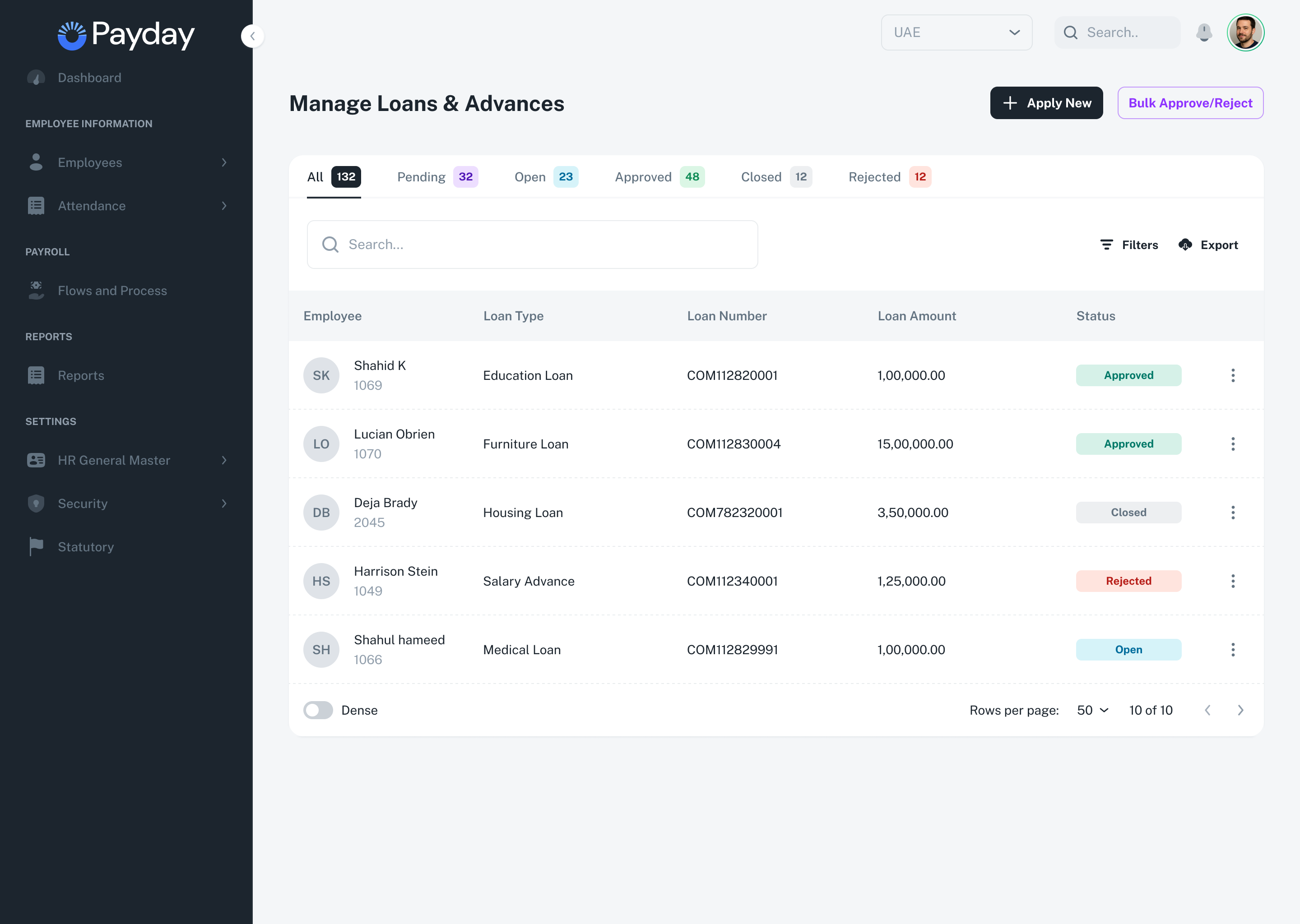Open the UAE country dropdown
This screenshot has width=1300, height=924.
click(x=956, y=32)
